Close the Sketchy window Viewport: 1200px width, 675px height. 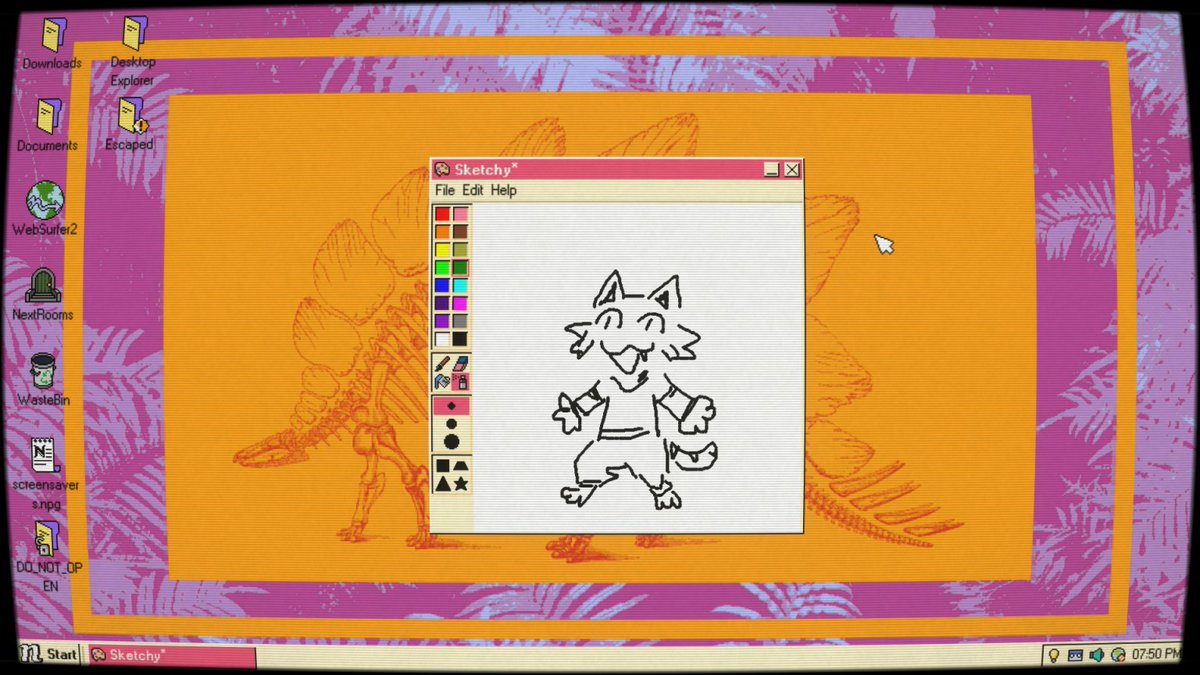(792, 170)
